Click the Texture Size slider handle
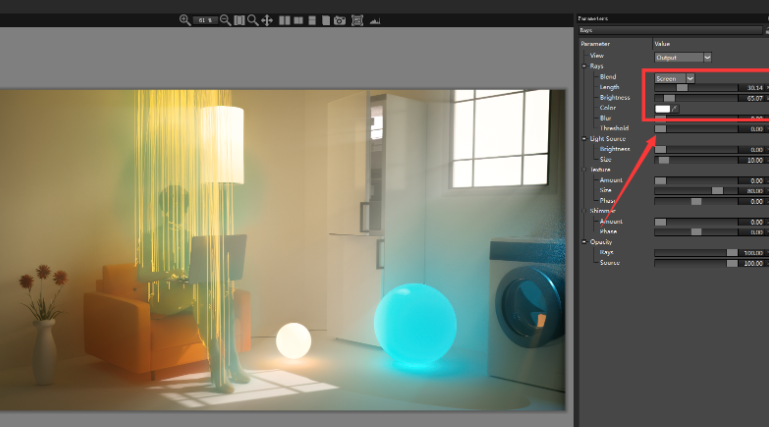The height and width of the screenshot is (427, 769). coord(717,190)
